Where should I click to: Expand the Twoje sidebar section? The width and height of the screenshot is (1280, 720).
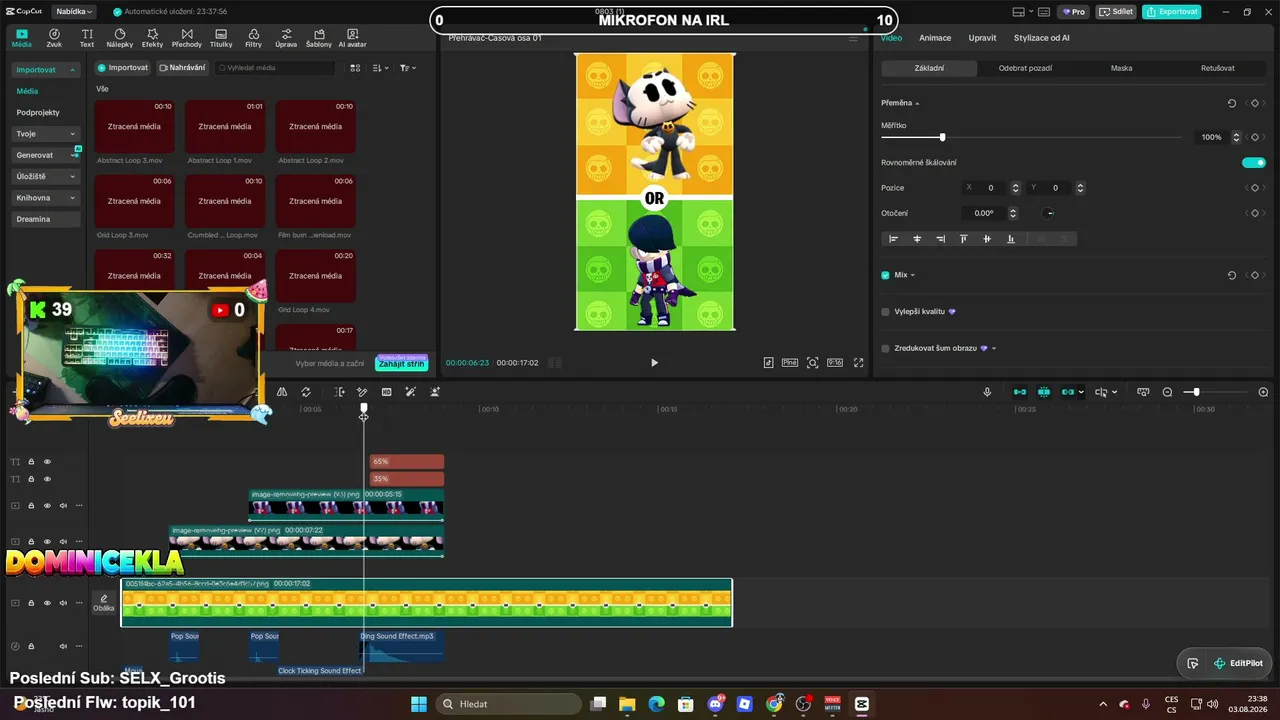(46, 134)
